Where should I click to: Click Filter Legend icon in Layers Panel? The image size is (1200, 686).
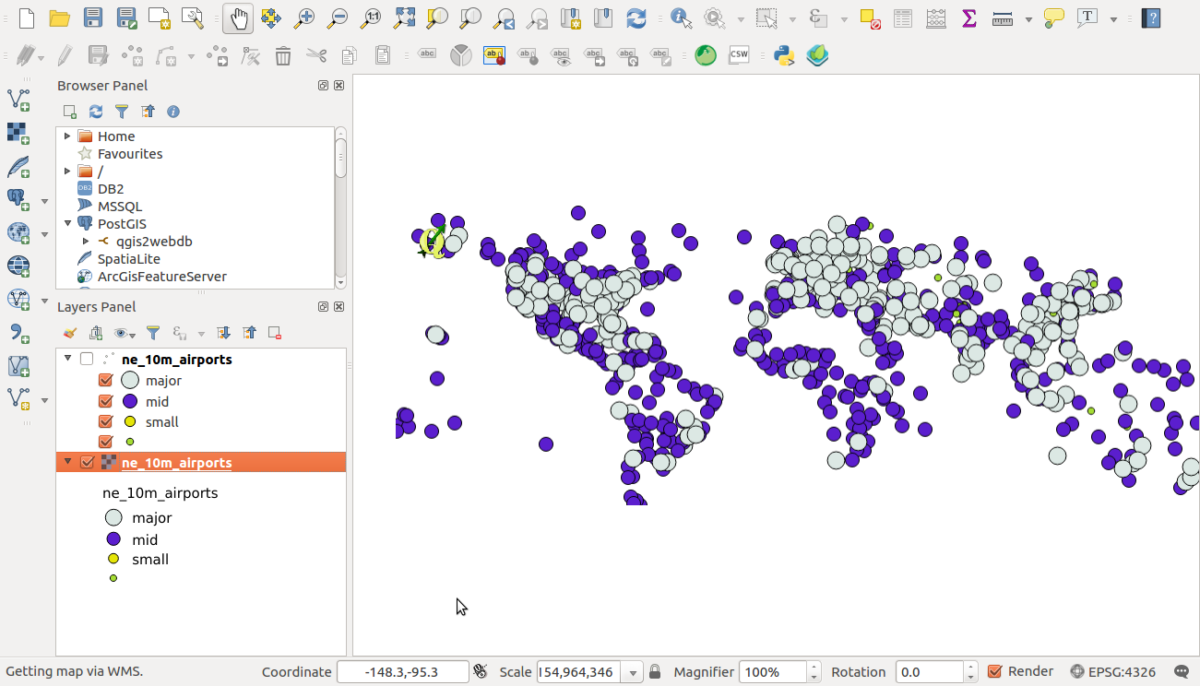click(153, 333)
